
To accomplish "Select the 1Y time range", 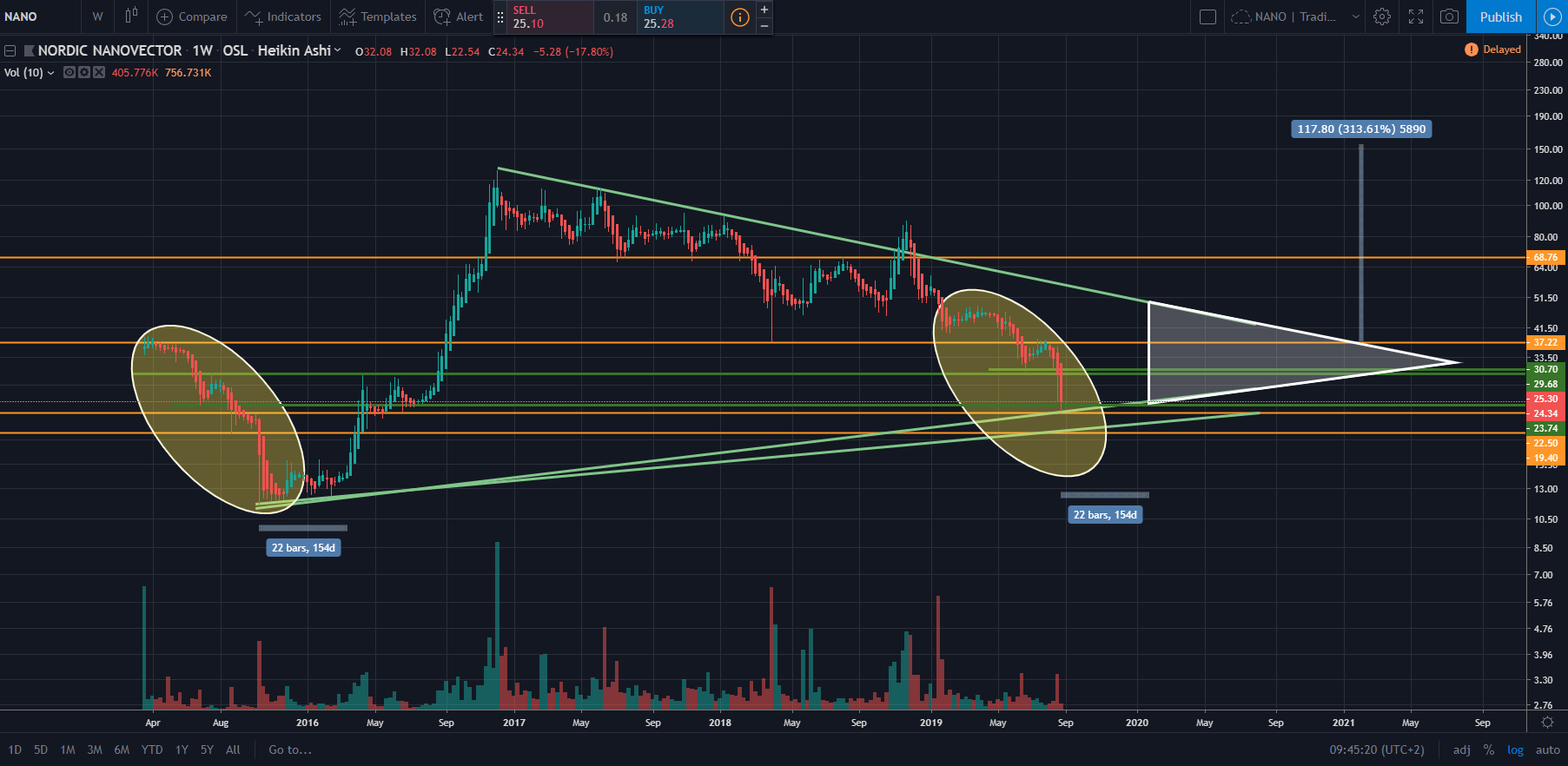I will [x=182, y=749].
